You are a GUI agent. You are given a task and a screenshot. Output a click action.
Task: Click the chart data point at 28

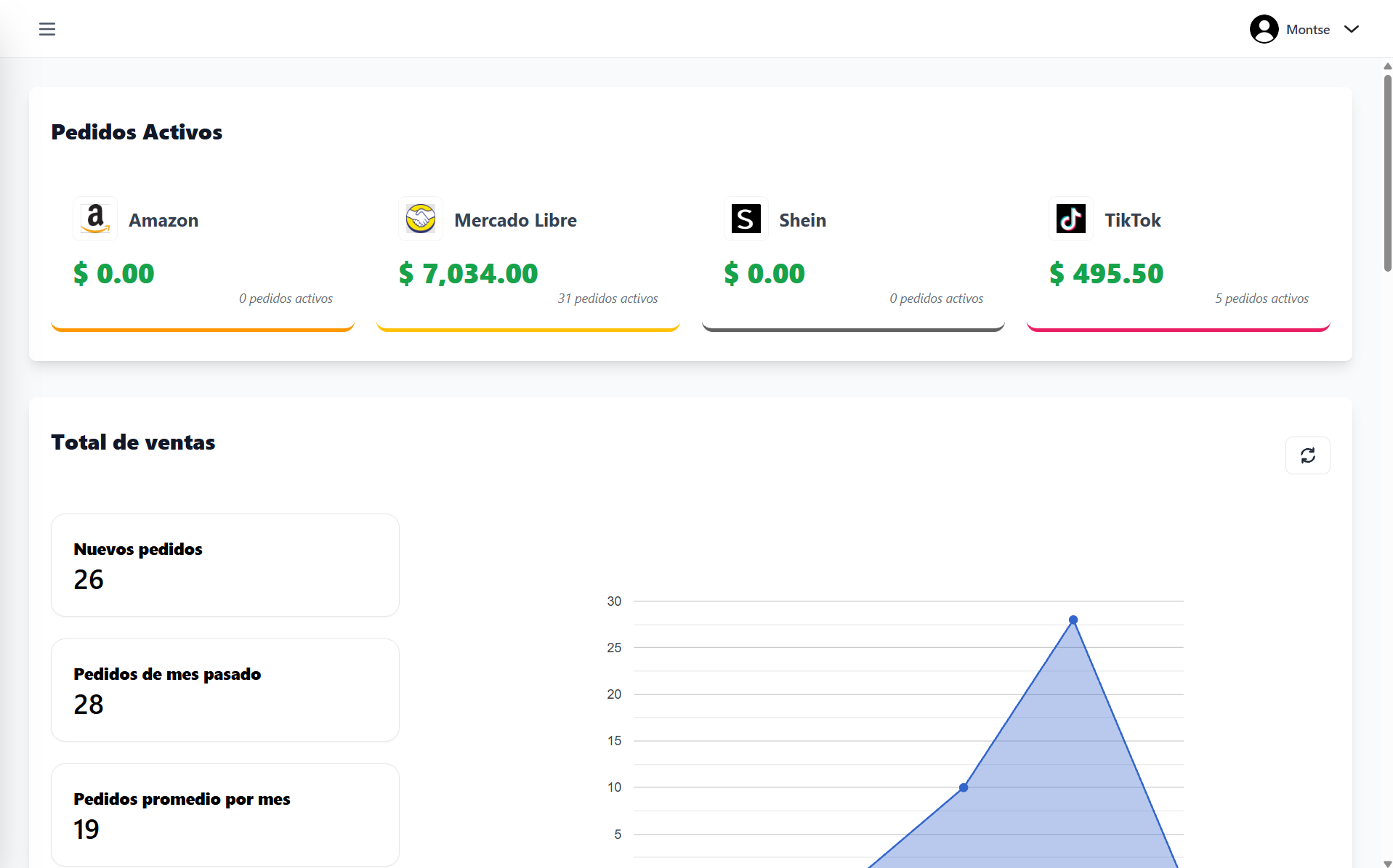point(1073,620)
